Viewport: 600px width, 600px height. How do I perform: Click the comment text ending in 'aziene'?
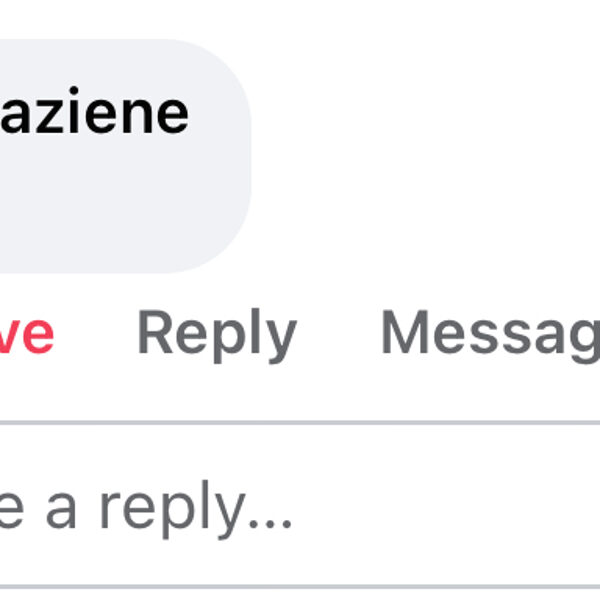(x=94, y=112)
